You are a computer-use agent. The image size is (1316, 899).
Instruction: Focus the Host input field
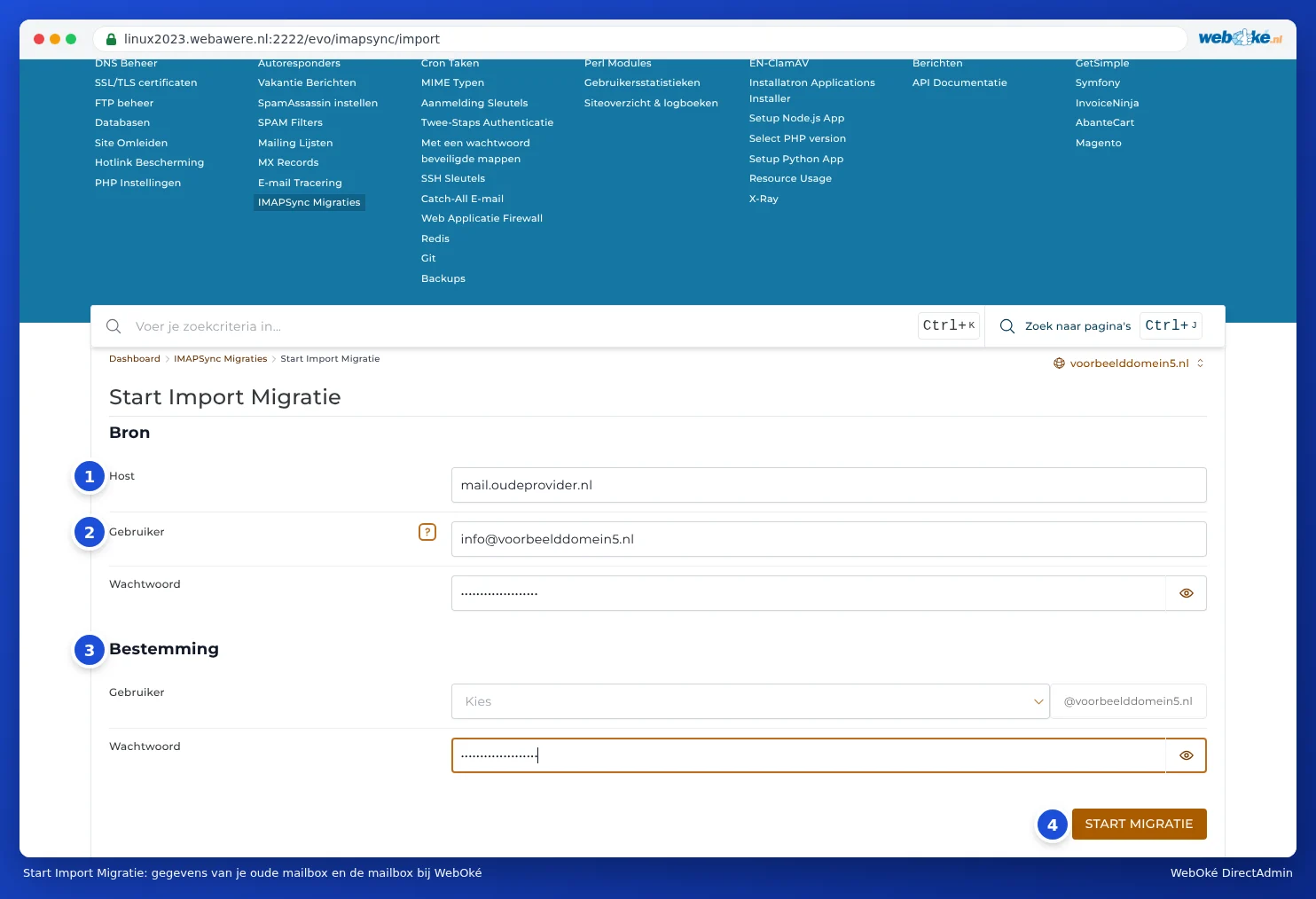pyautogui.click(x=828, y=485)
